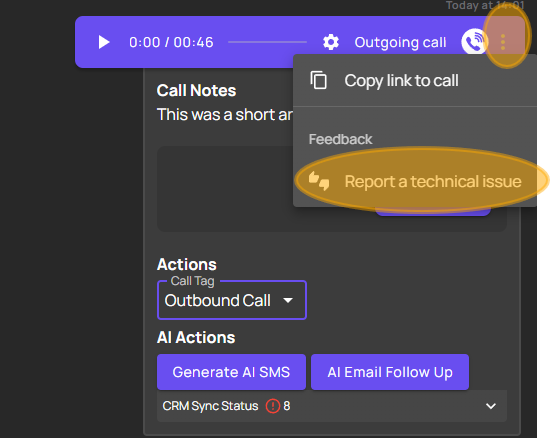551x438 pixels.
Task: Generate AI SMS
Action: click(231, 372)
